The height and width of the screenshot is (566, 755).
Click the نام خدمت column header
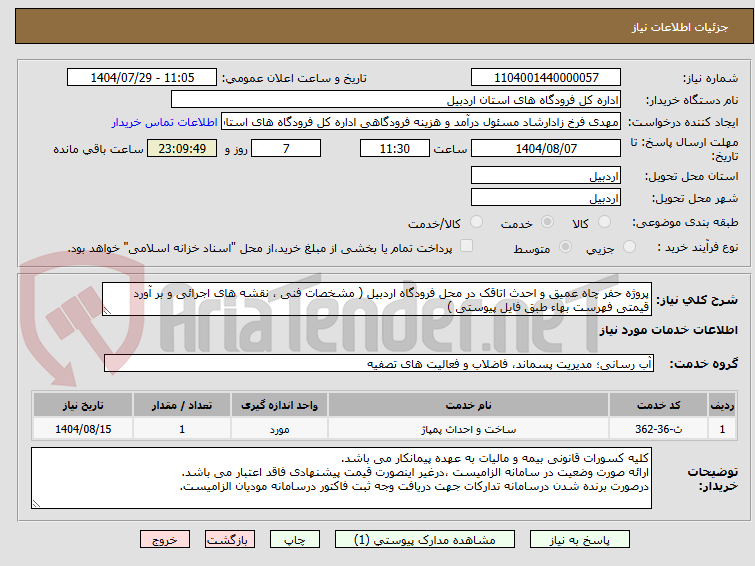(469, 405)
